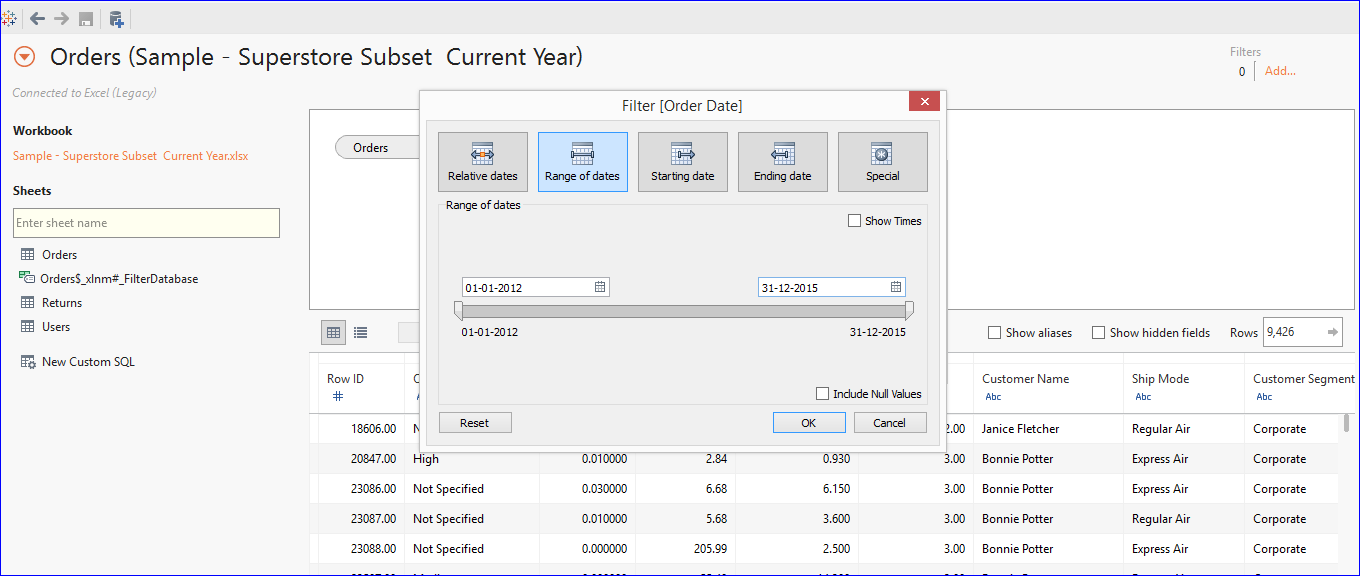Viewport: 1360px width, 576px height.
Task: Enable the Show Times checkbox
Action: [x=855, y=220]
